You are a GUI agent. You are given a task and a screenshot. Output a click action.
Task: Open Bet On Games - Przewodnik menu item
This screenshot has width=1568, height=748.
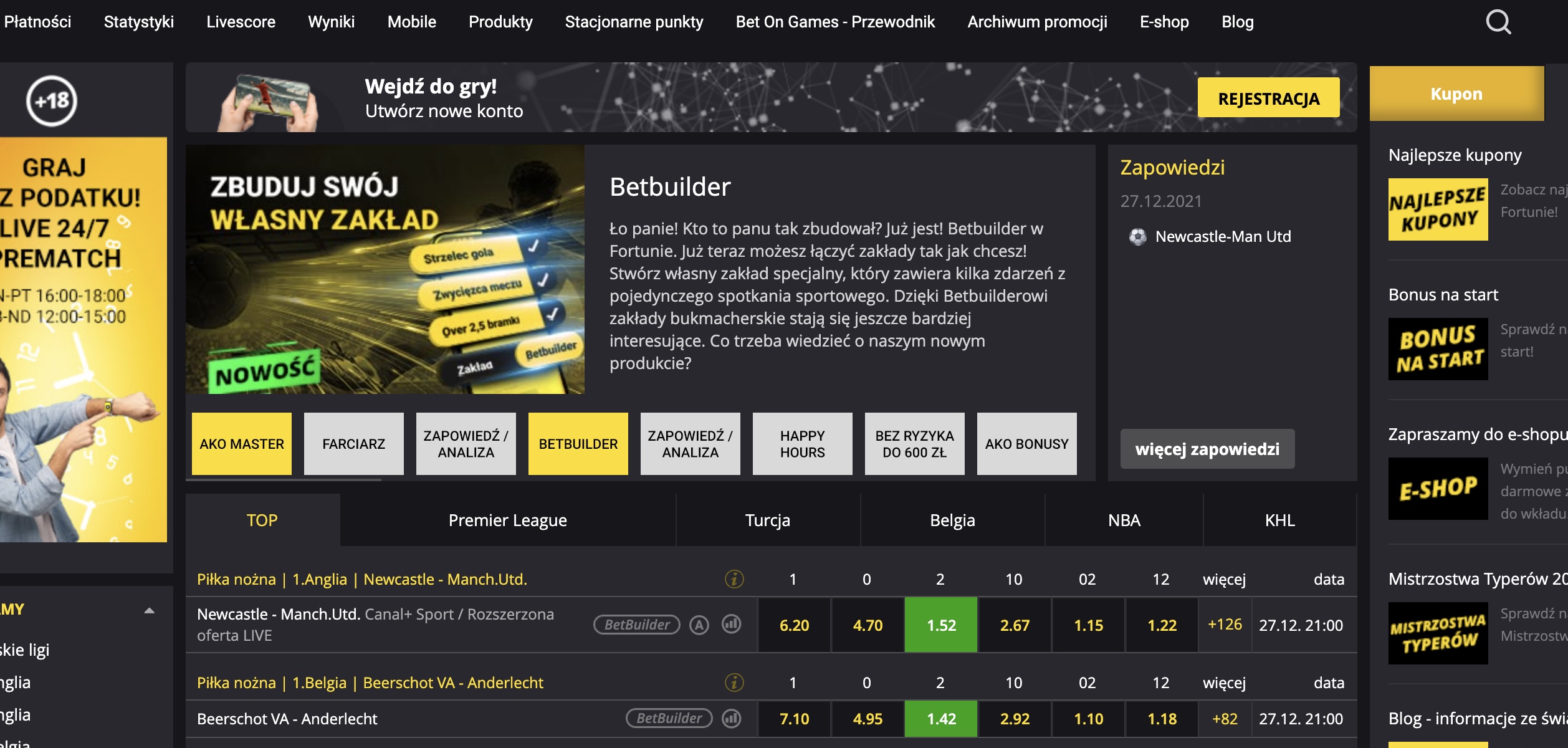[x=835, y=22]
